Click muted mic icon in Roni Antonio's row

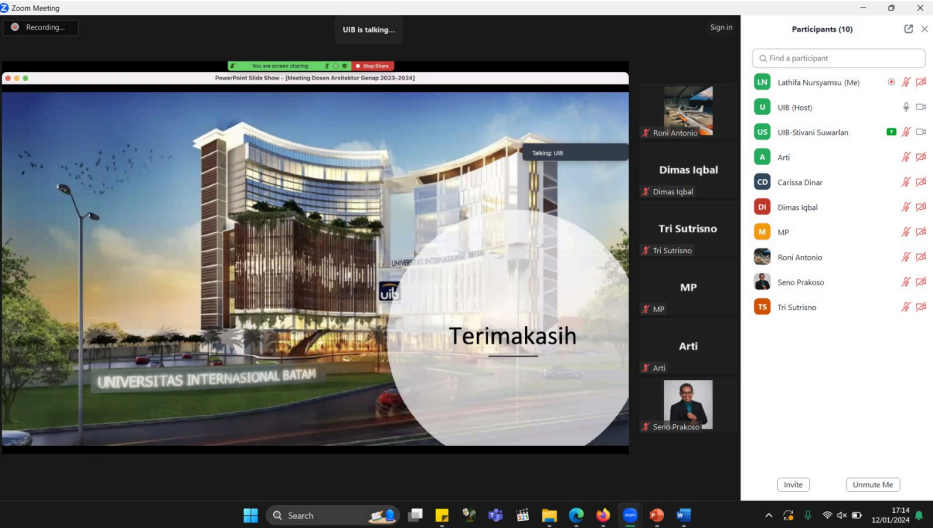(906, 257)
